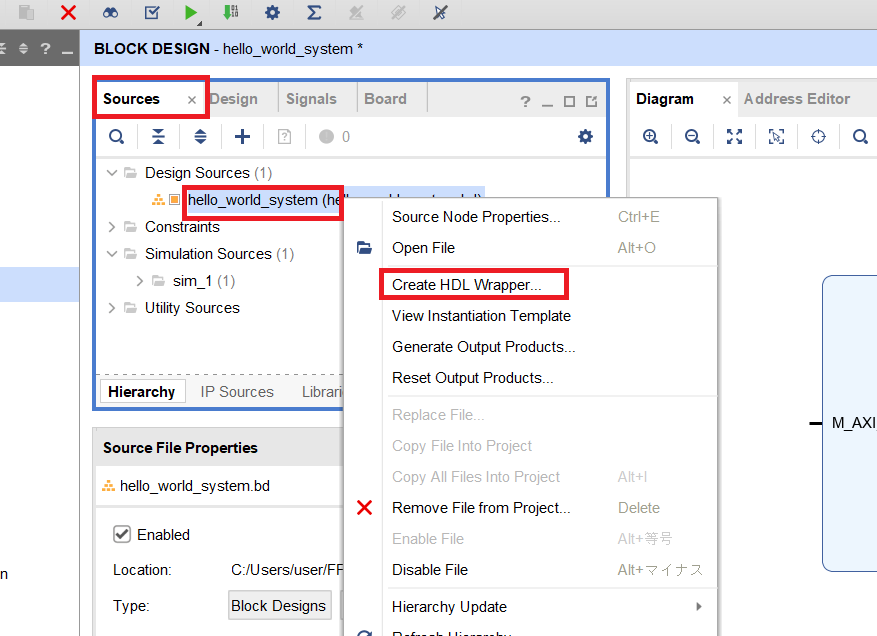
Task: Open left panel help question mark
Action: pos(45,49)
